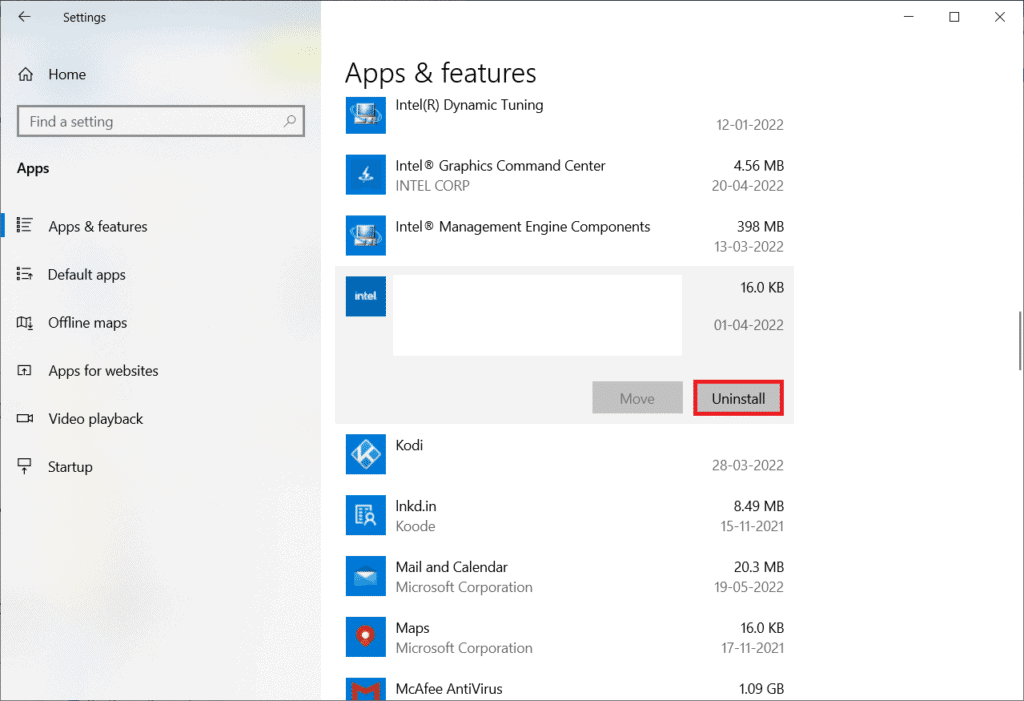Click the 398 MB size value

point(760,227)
